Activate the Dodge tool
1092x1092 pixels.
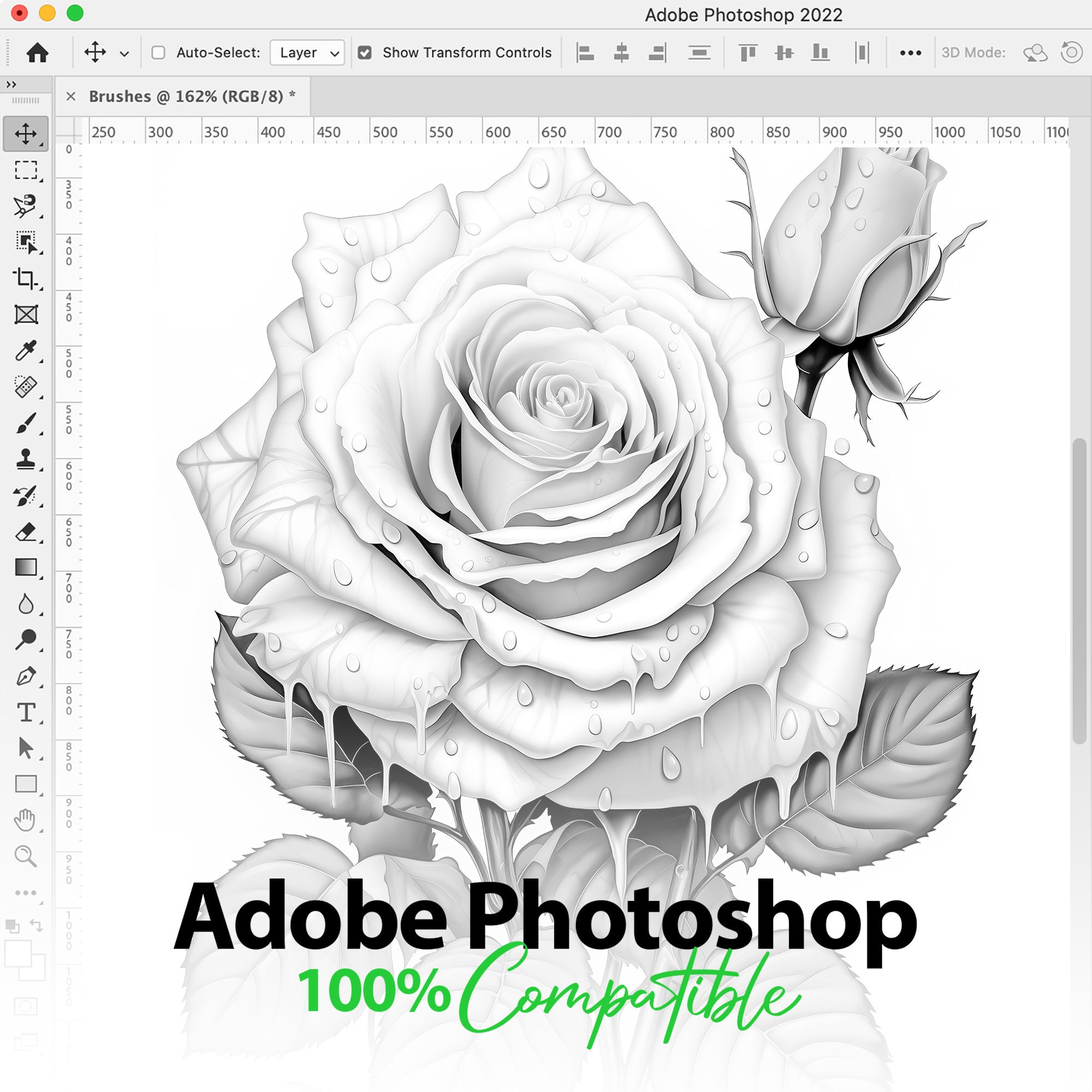[x=26, y=639]
